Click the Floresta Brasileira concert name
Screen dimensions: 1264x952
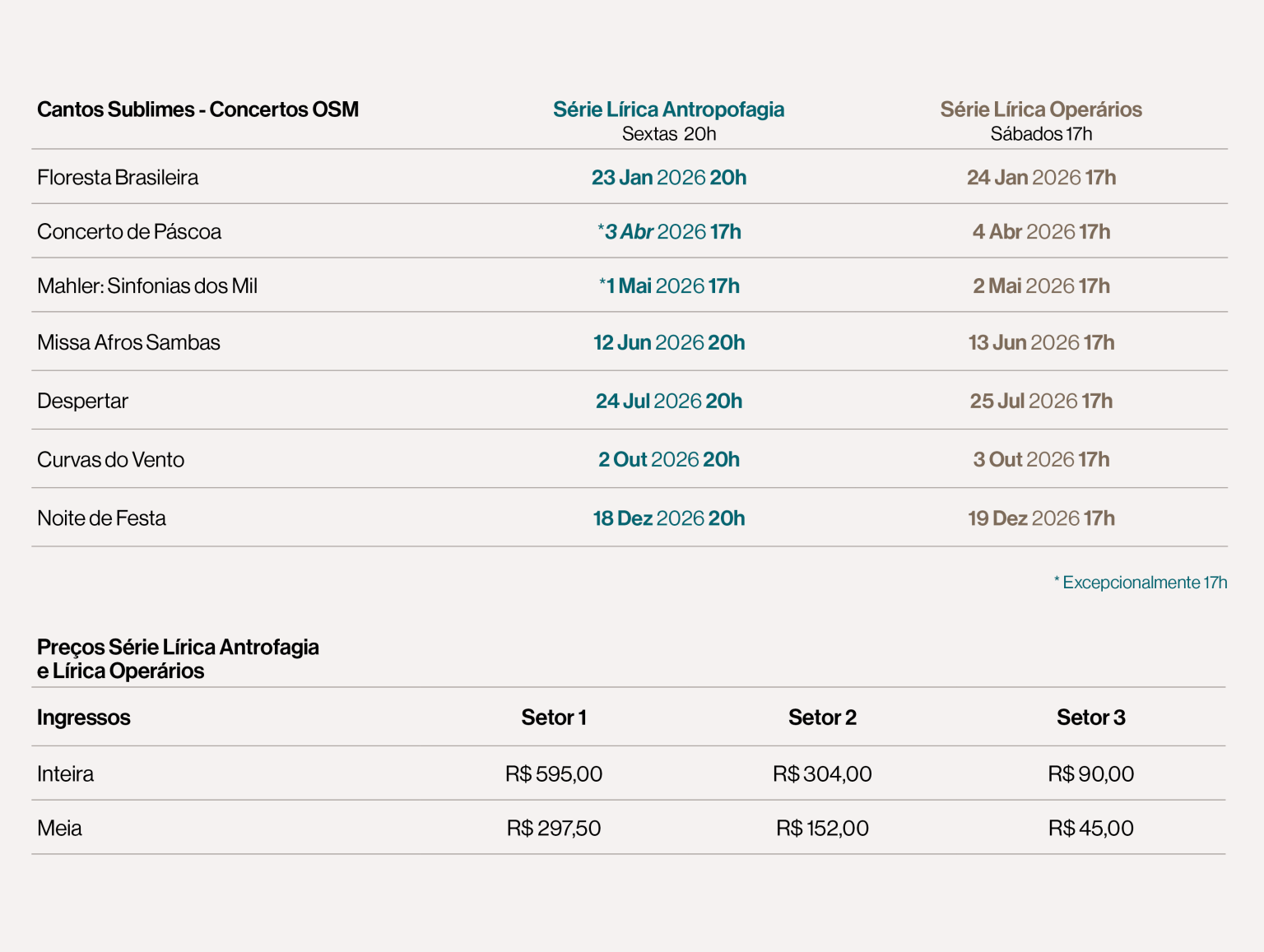118,178
